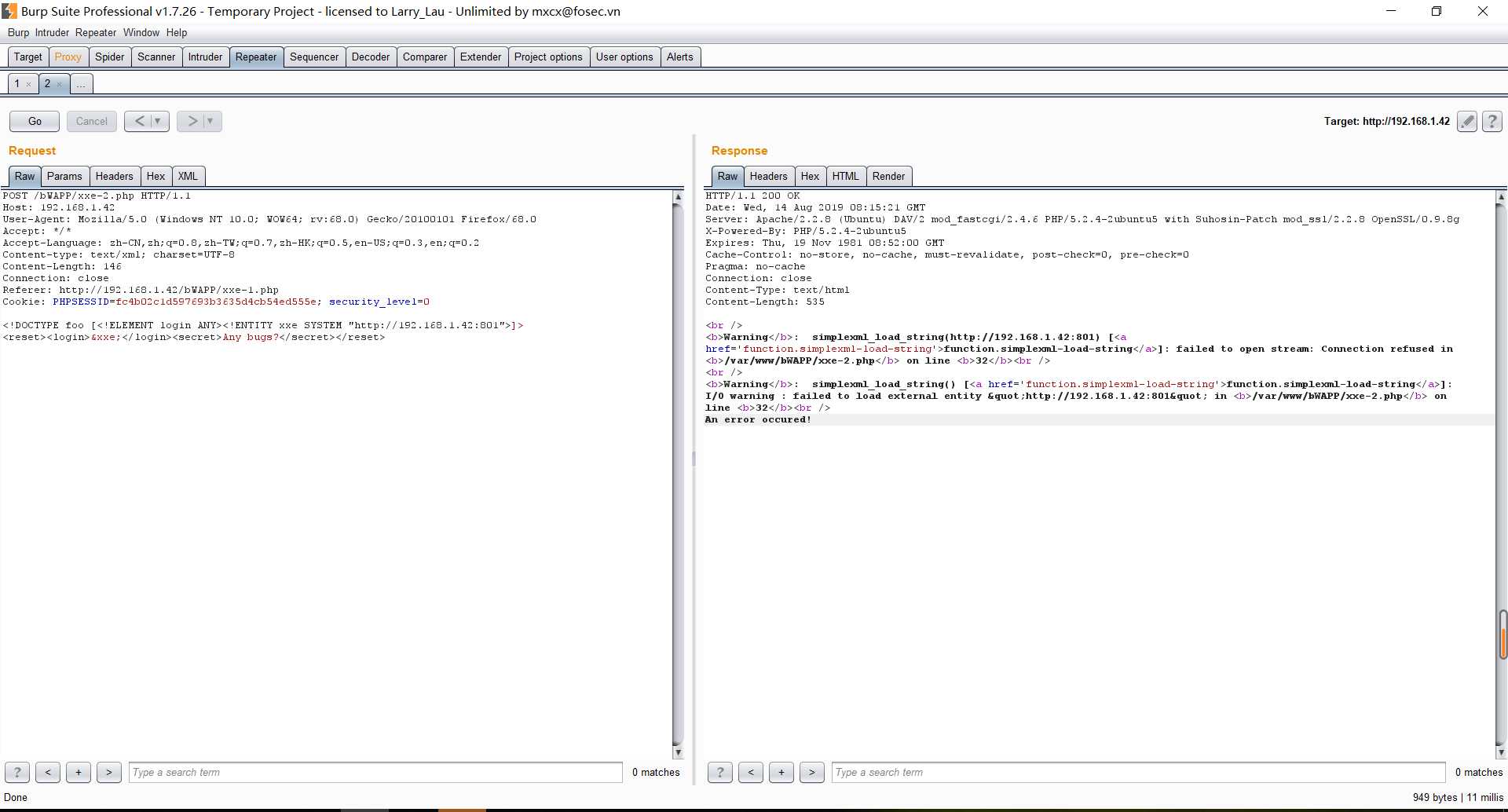This screenshot has height=812, width=1508.
Task: Click response search previous match button
Action: click(x=751, y=772)
